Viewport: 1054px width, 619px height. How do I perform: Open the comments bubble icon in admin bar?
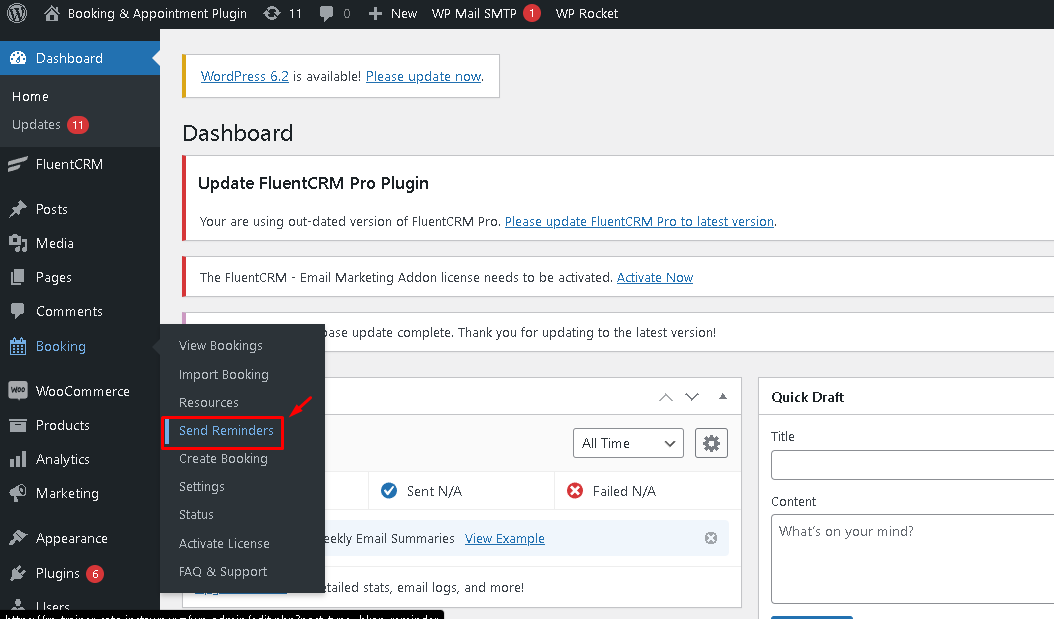[x=327, y=13]
